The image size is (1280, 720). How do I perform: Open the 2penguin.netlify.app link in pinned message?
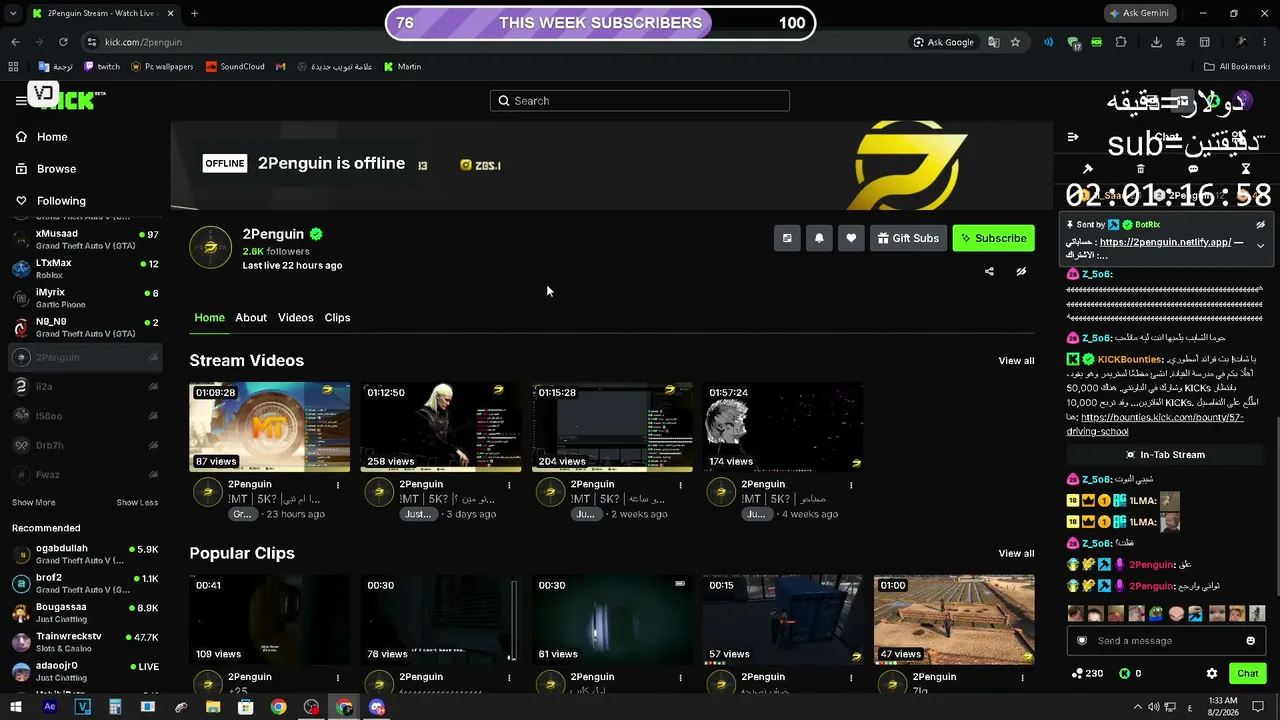1165,242
